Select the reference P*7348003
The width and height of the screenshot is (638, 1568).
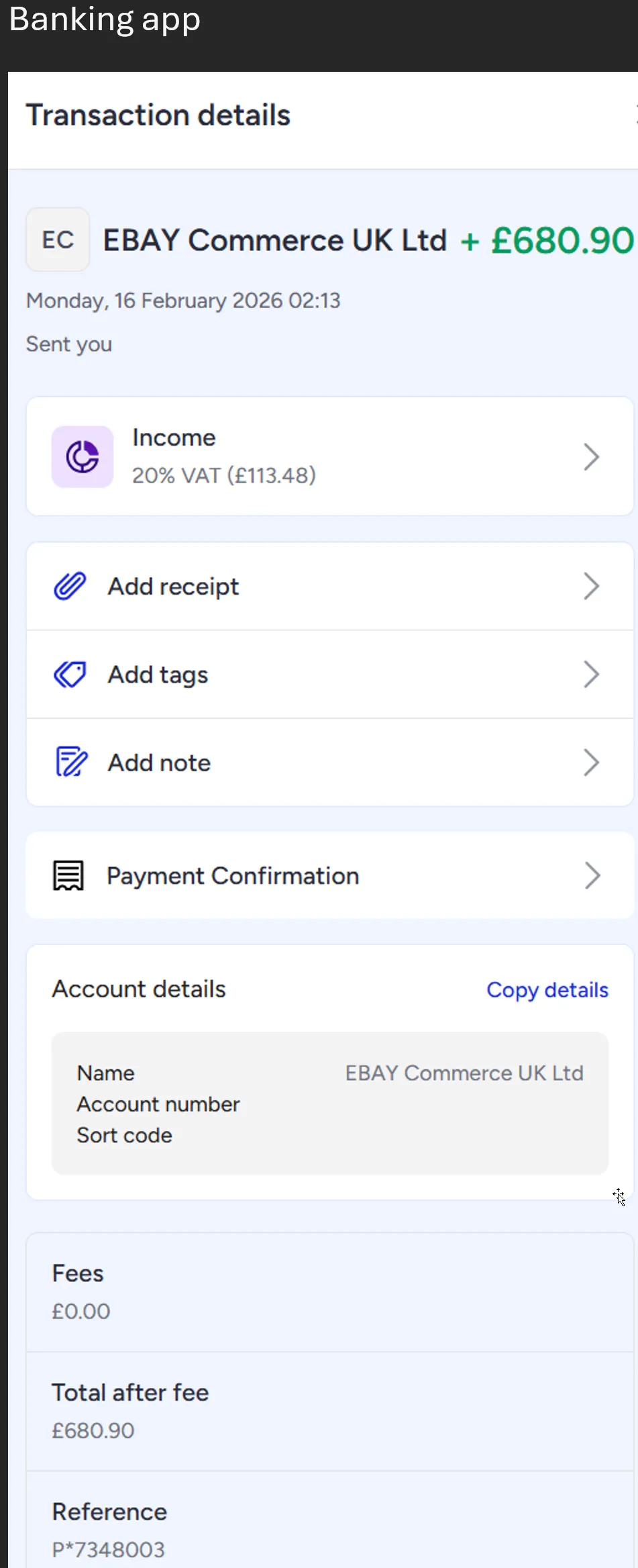[x=108, y=1549]
